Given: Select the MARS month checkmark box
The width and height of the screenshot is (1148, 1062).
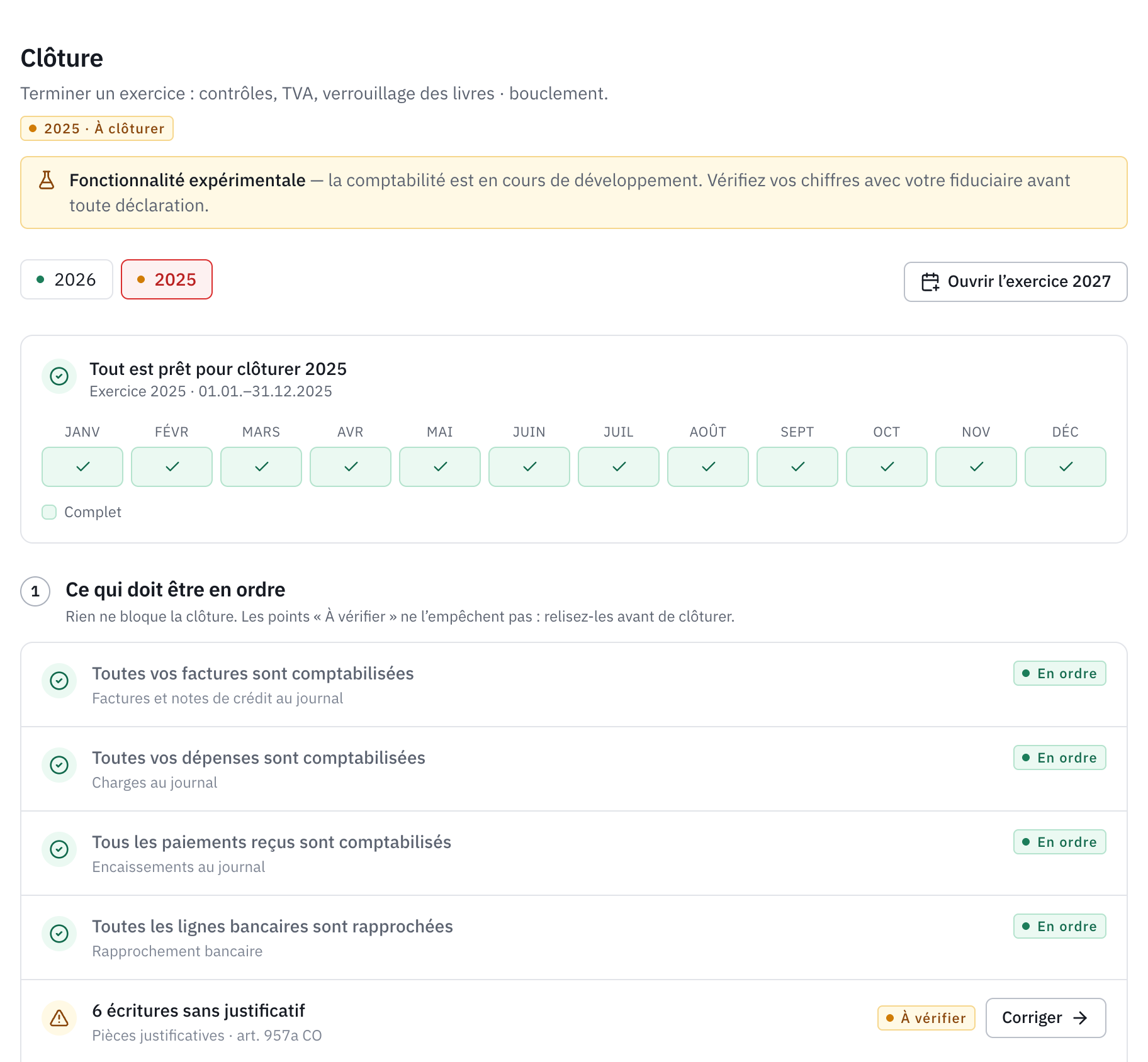Looking at the screenshot, I should point(261,467).
